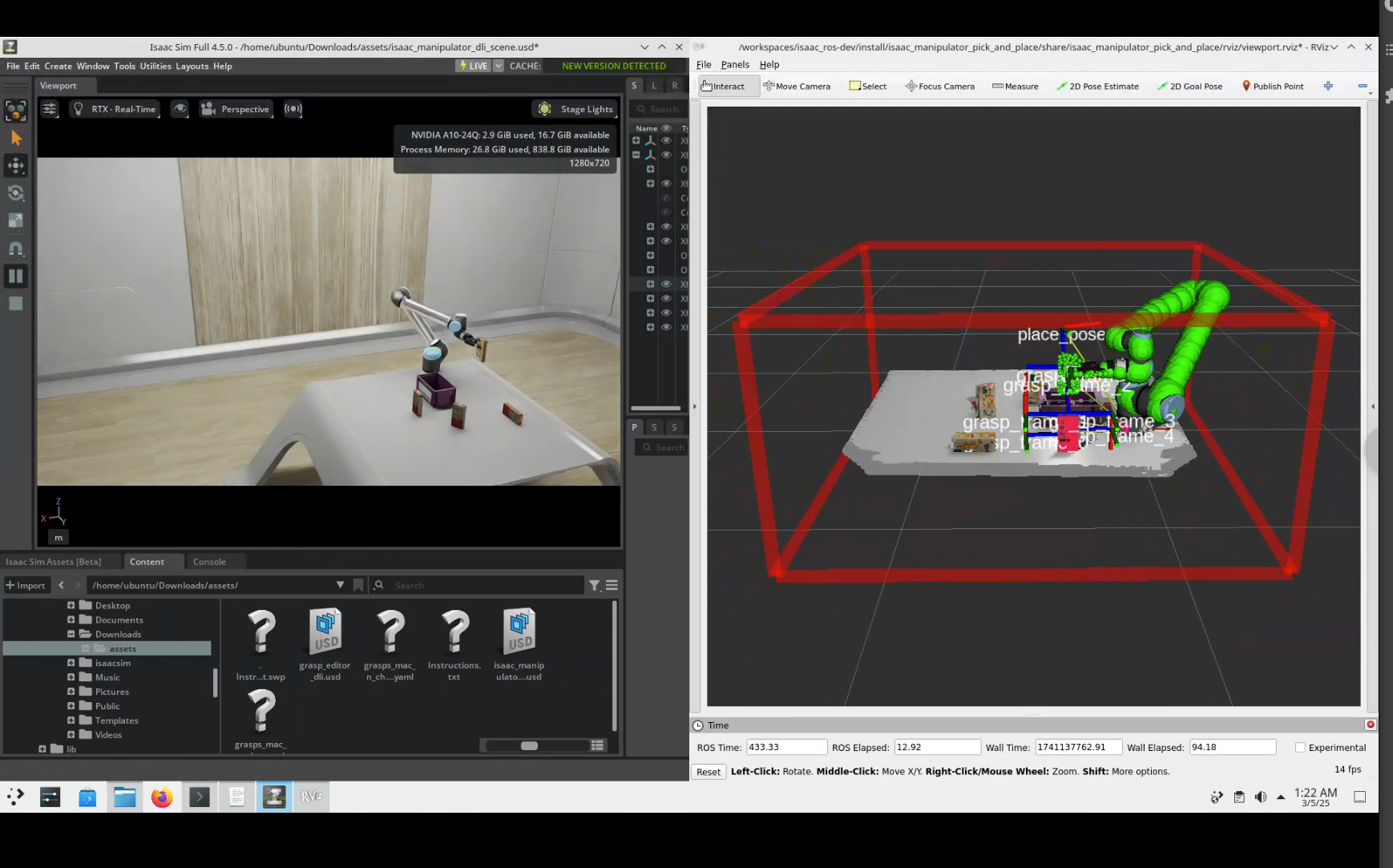Click the Focus Camera tool
This screenshot has width=1393, height=868.
click(939, 87)
